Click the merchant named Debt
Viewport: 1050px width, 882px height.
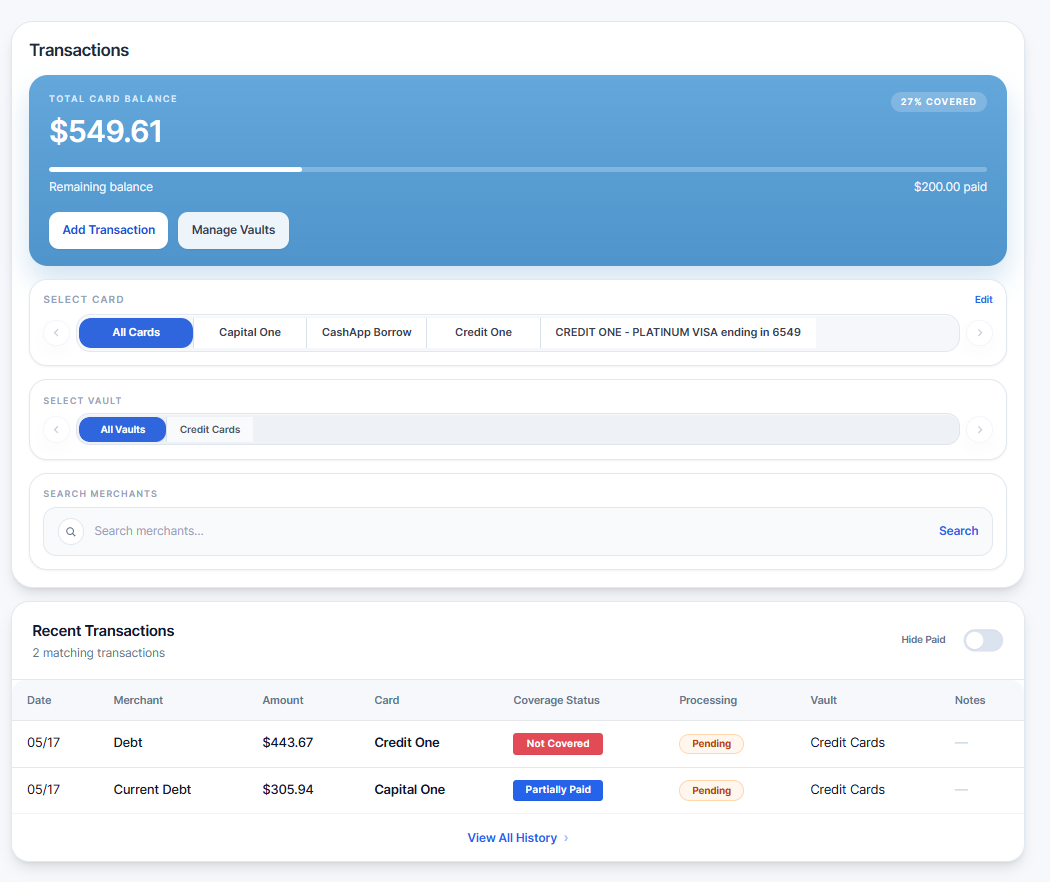(x=128, y=743)
